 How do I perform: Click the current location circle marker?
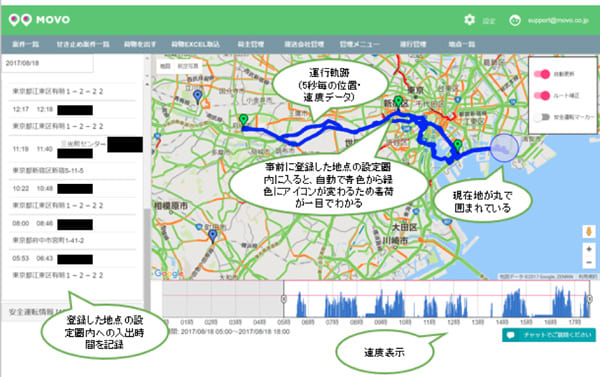(504, 148)
